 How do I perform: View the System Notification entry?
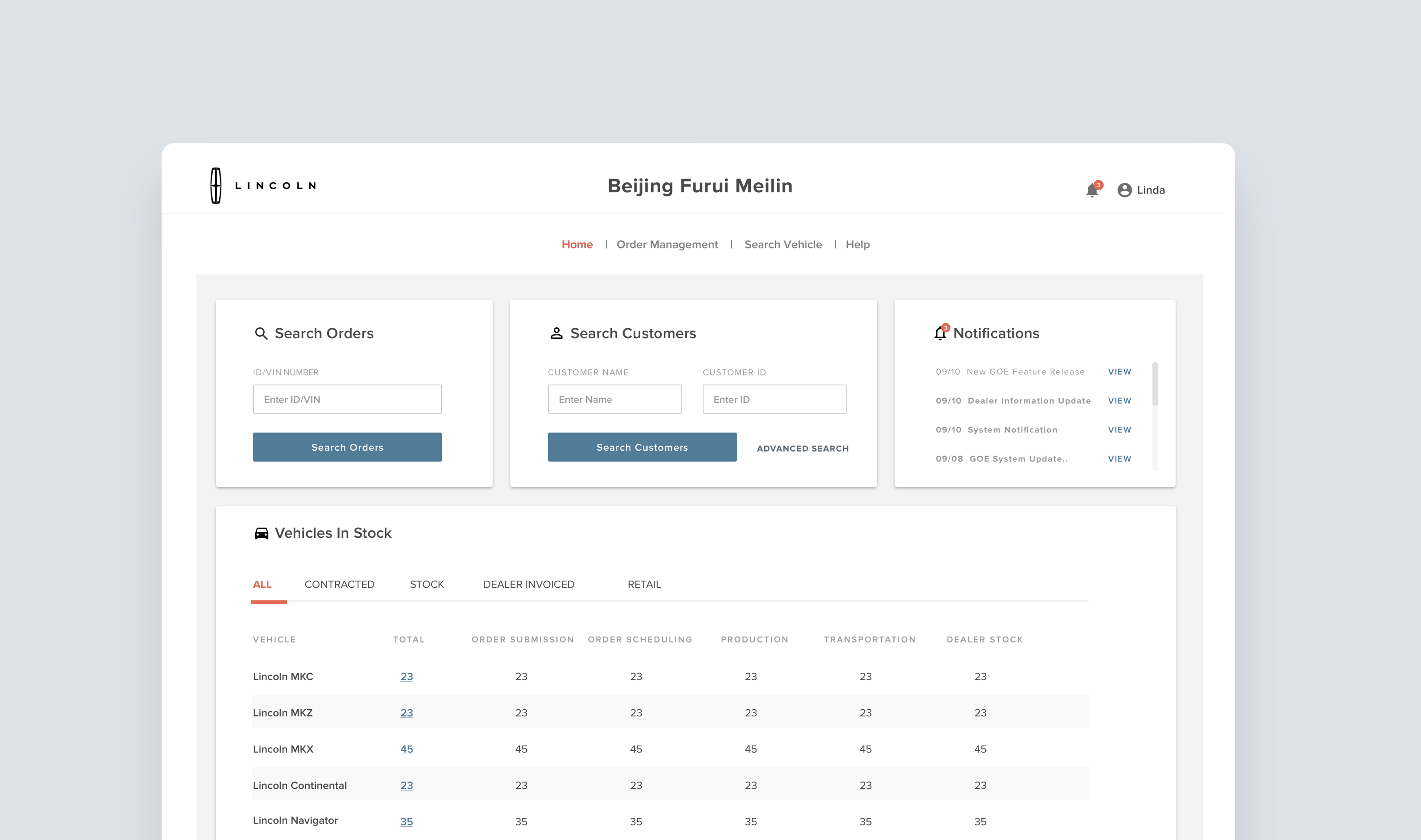point(1119,430)
